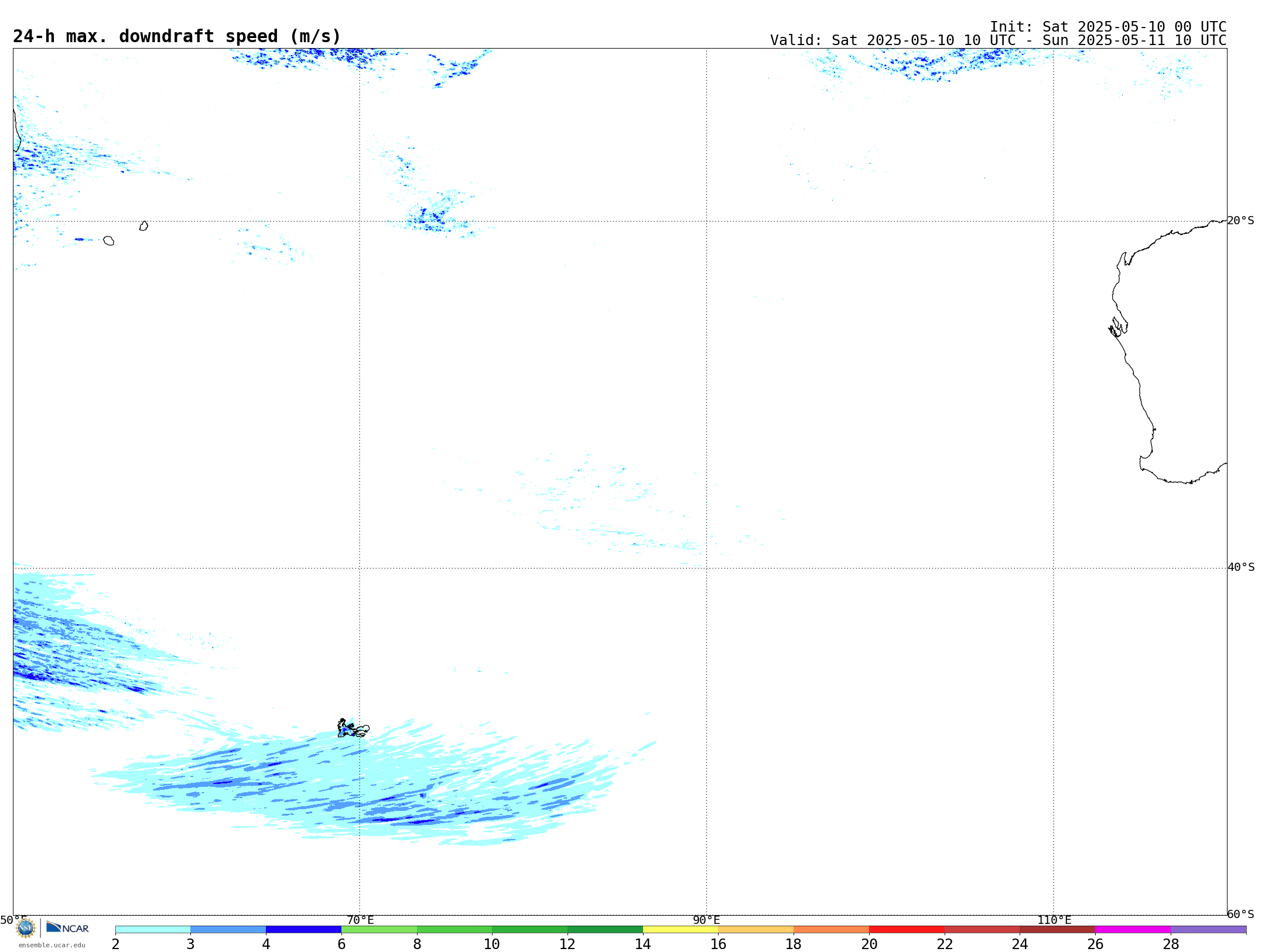Screen dimensions: 1265x952
Task: Click colorbar tick label '4'
Action: click(x=266, y=944)
